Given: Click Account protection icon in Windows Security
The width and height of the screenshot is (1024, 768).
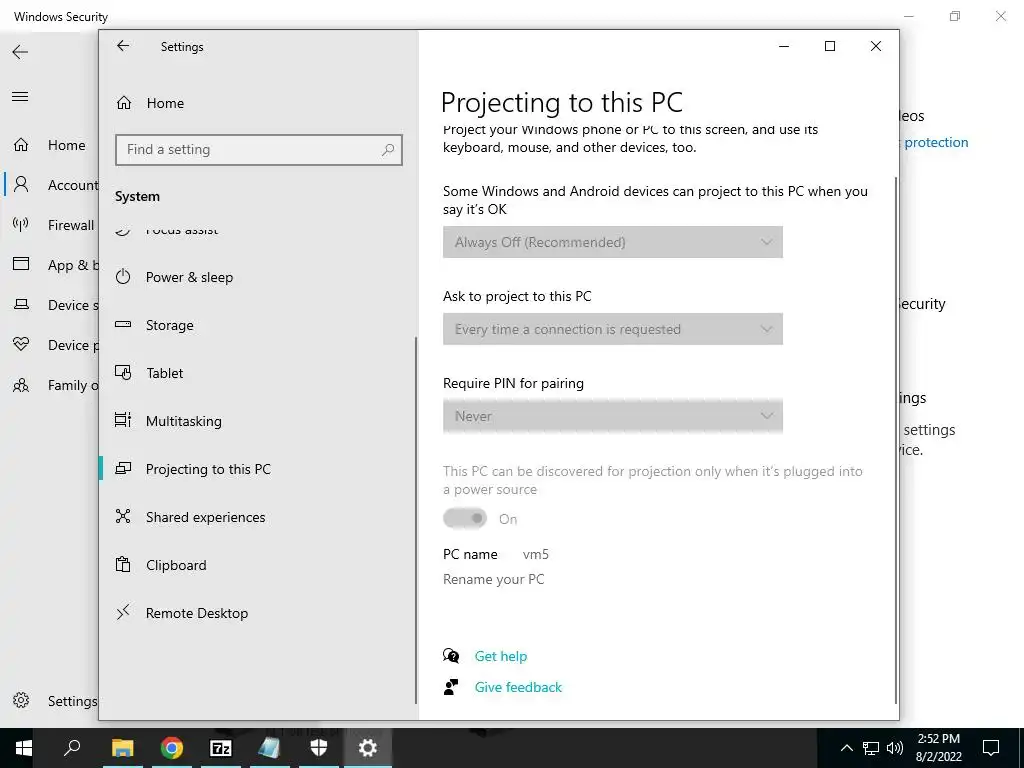Looking at the screenshot, I should (x=21, y=185).
